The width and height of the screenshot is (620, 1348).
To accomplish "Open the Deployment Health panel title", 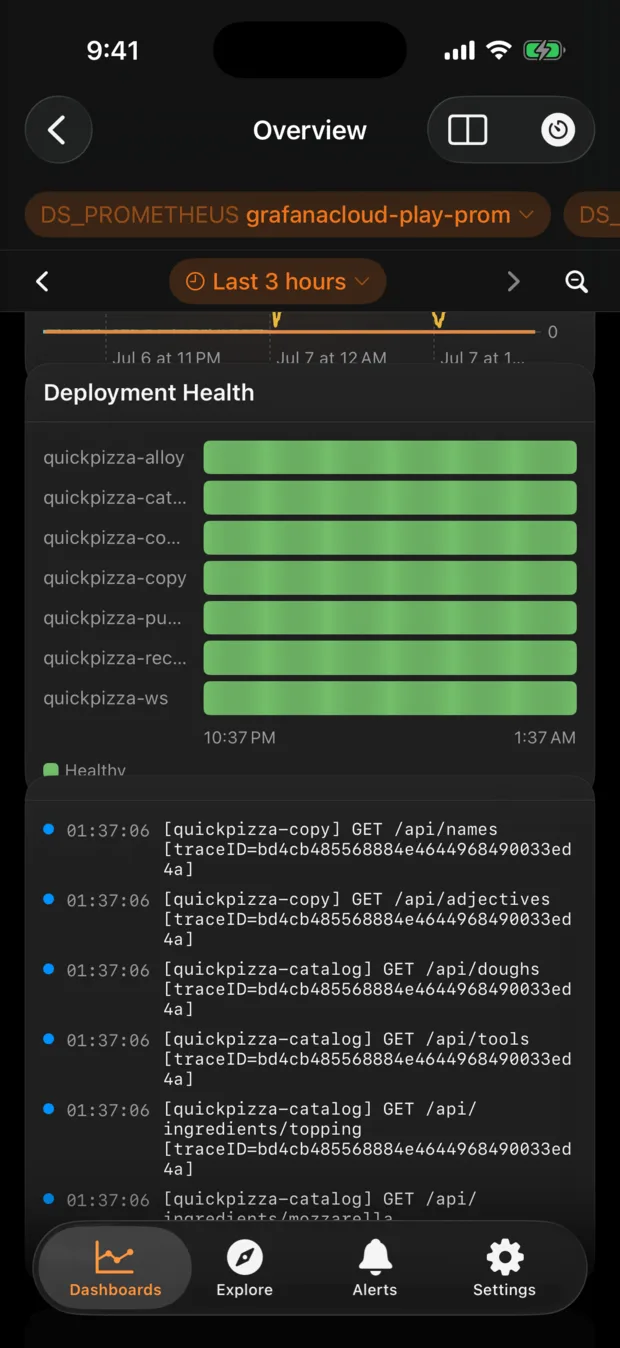I will click(149, 393).
